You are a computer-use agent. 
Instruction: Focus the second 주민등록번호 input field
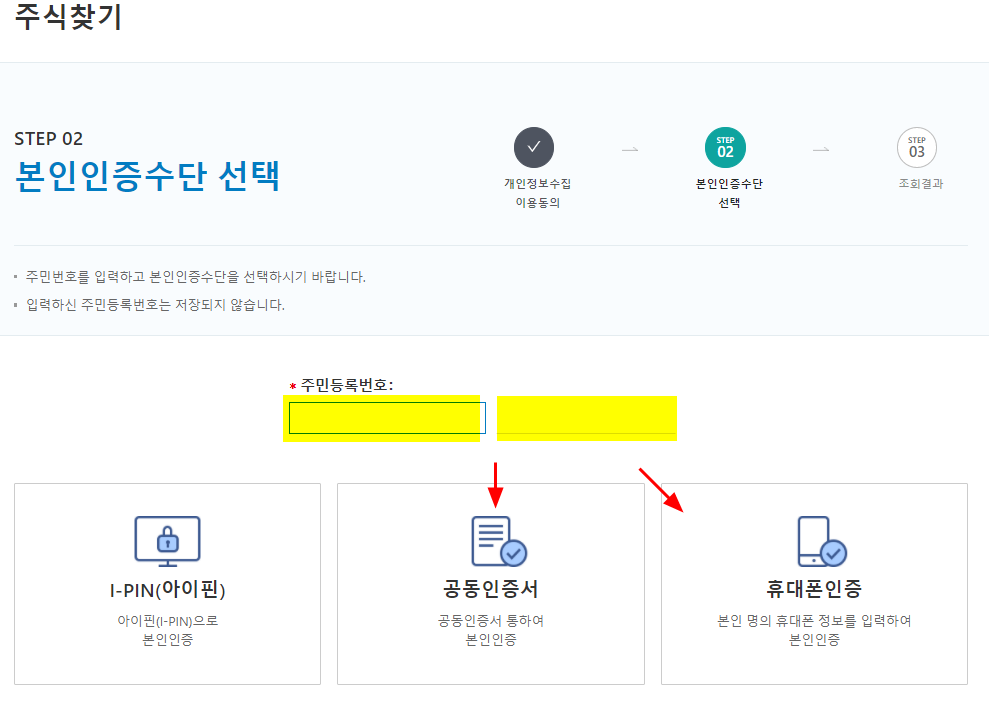coord(587,418)
